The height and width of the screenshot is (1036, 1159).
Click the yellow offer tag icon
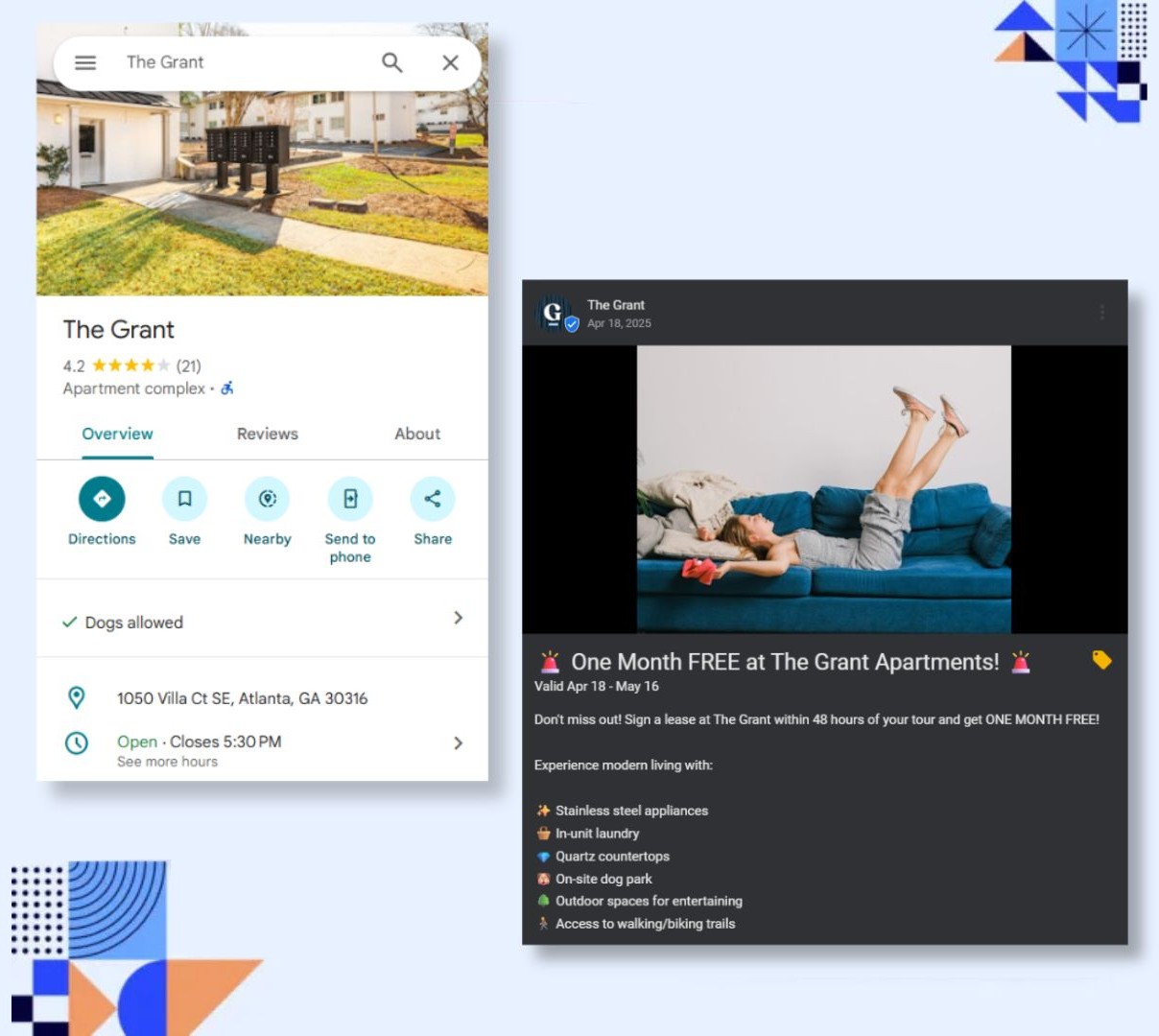1101,660
